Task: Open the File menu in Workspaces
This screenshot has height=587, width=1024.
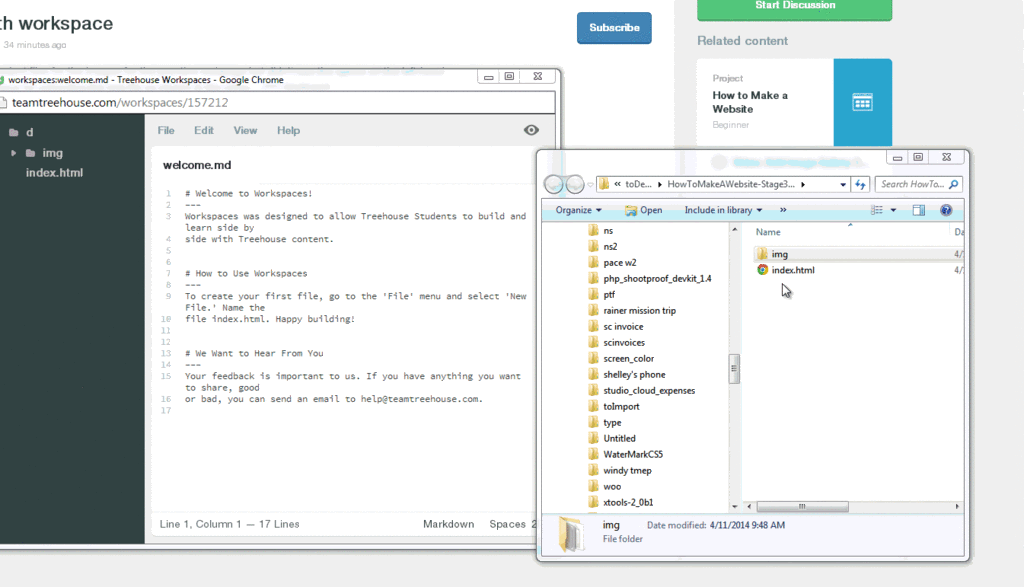Action: point(166,131)
